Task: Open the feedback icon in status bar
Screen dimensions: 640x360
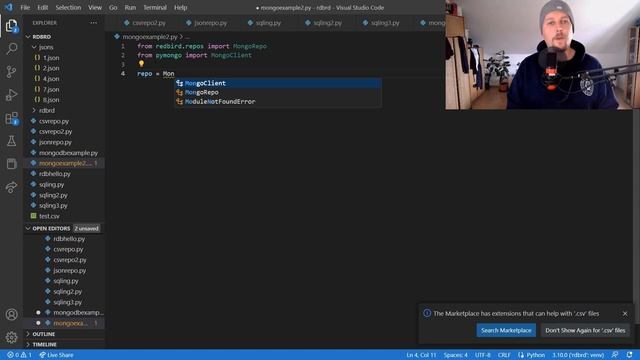Action: 615,355
